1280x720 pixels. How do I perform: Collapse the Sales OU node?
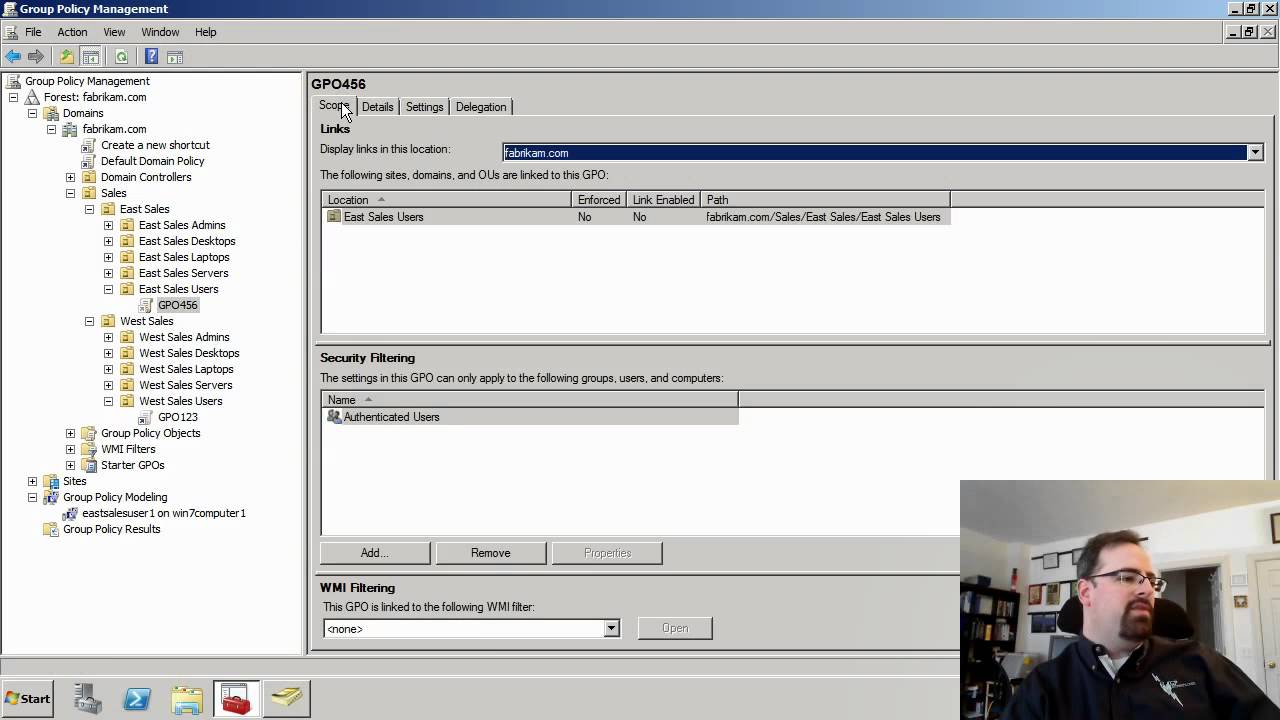click(70, 193)
